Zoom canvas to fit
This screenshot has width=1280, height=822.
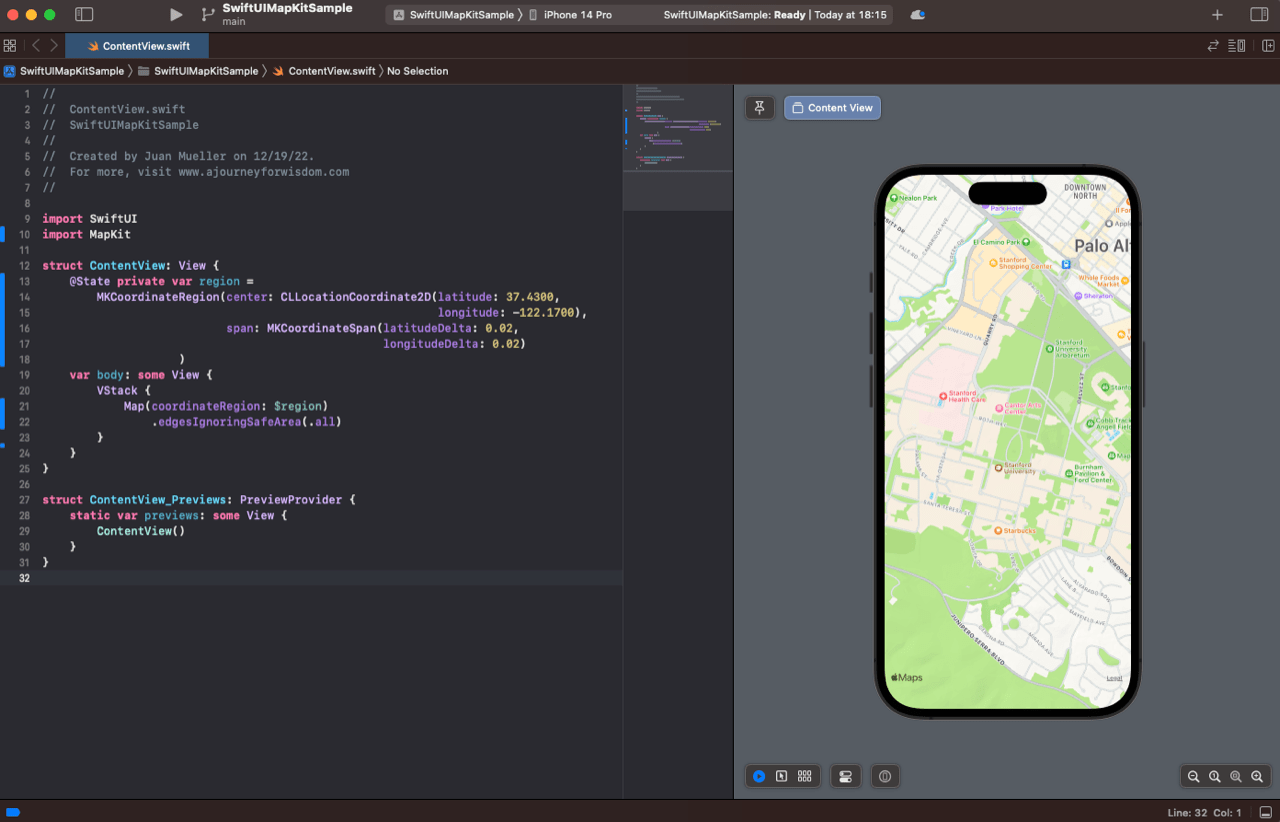point(1236,776)
